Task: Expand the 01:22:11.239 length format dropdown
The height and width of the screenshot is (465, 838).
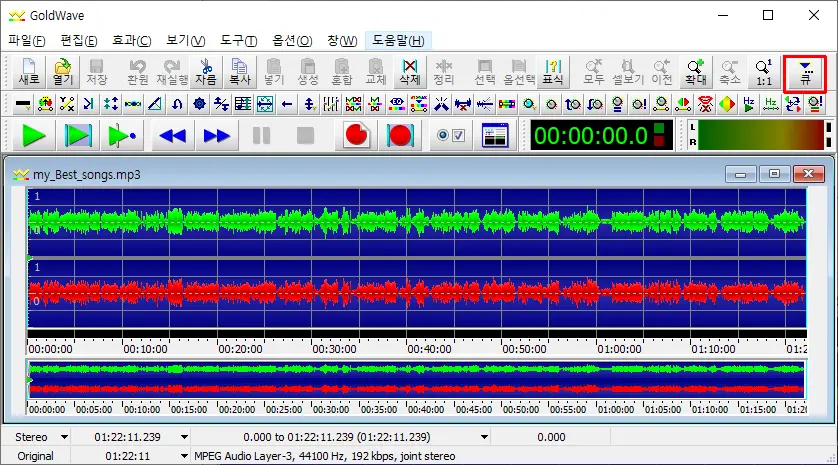Action: click(184, 437)
